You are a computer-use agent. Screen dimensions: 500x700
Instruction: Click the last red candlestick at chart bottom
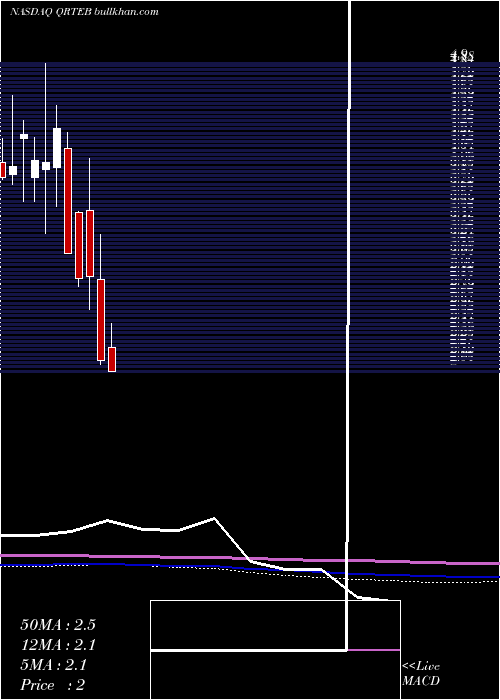(x=112, y=359)
